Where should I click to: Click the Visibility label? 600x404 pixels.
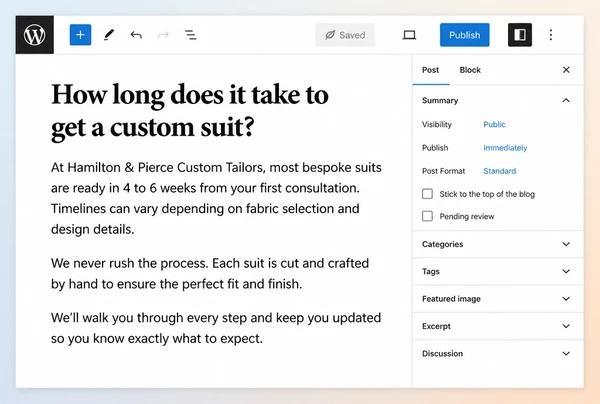437,124
